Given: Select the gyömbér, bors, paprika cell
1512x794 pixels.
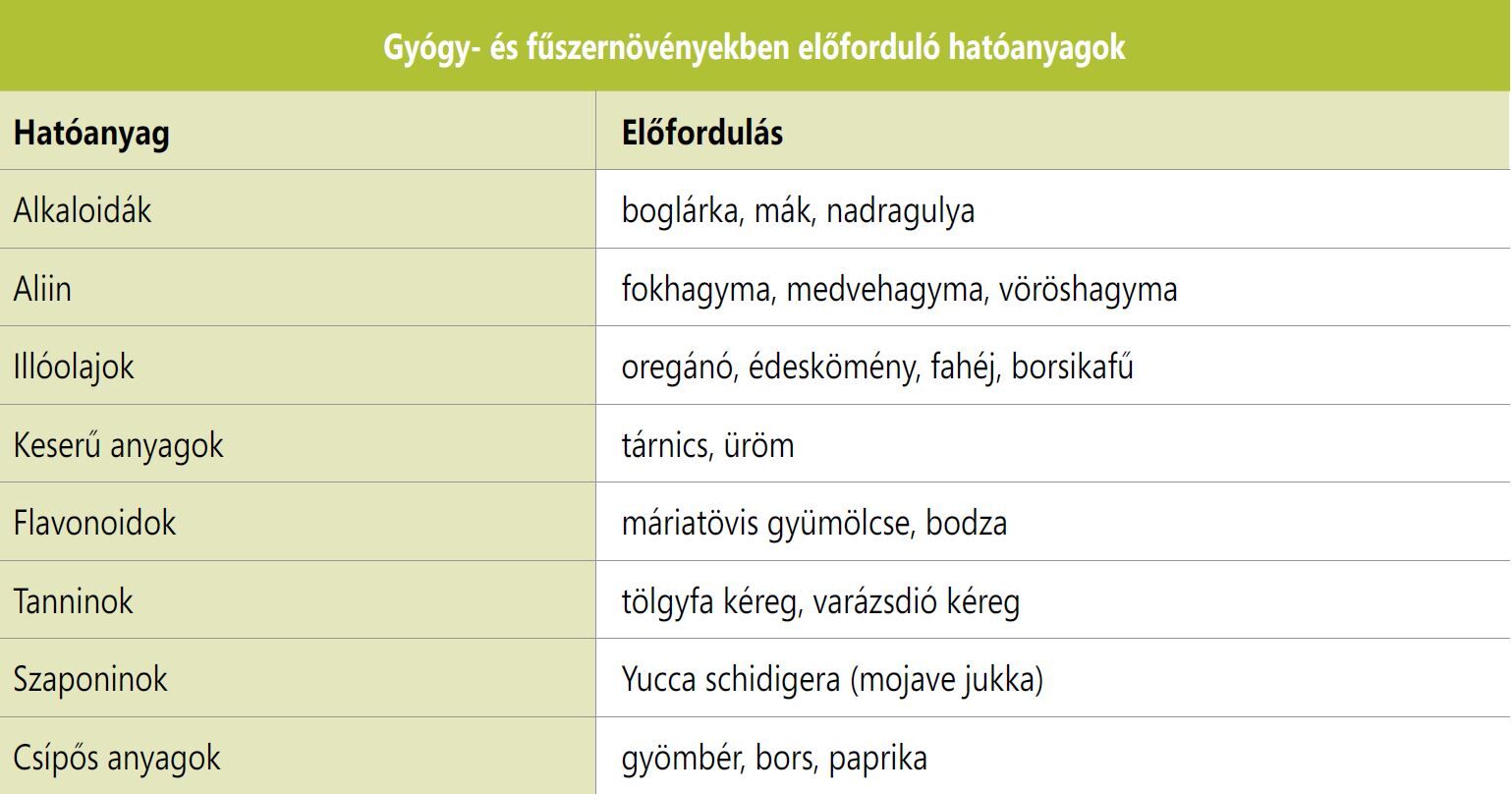Looking at the screenshot, I should (774, 757).
